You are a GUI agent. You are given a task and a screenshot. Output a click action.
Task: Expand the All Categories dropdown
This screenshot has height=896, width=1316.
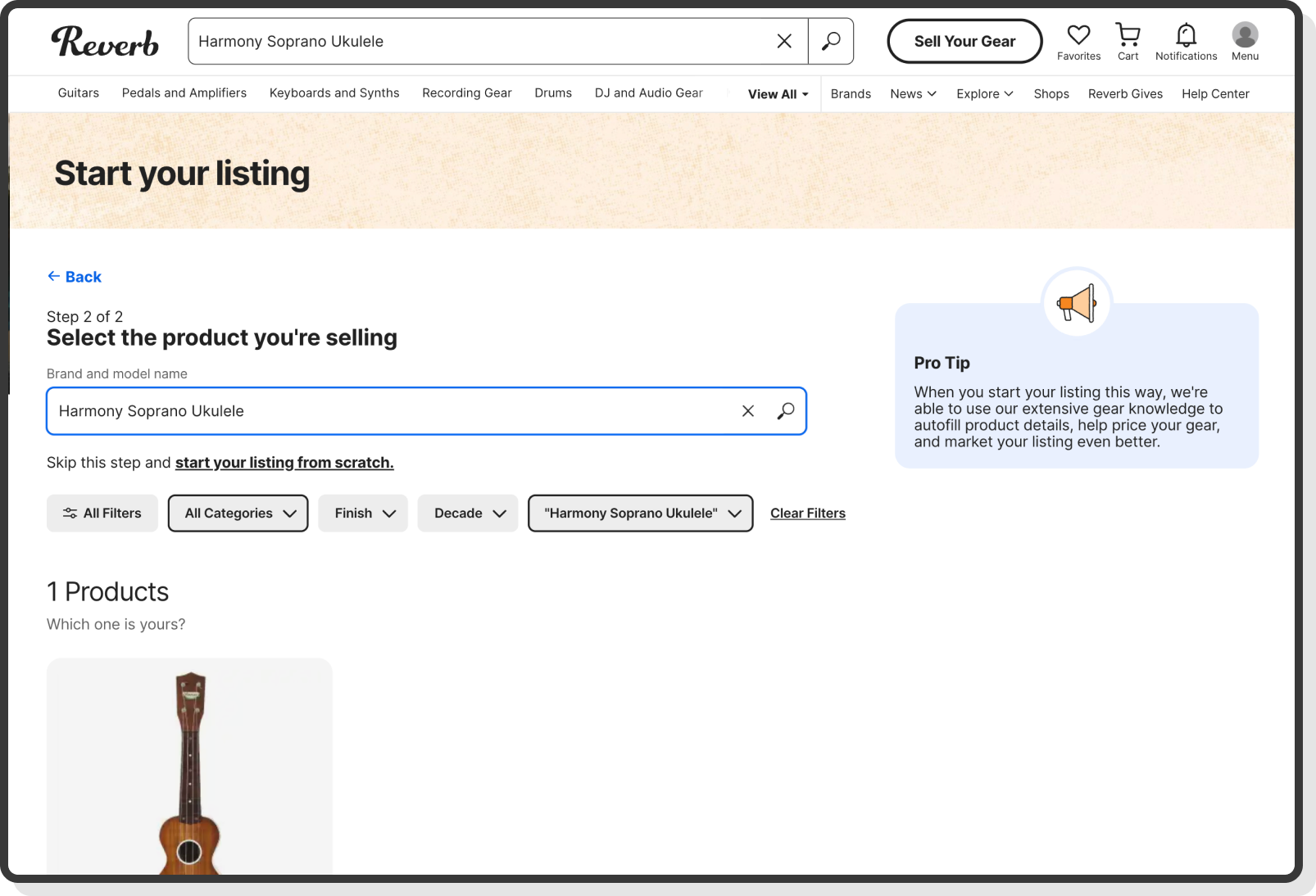pos(238,514)
